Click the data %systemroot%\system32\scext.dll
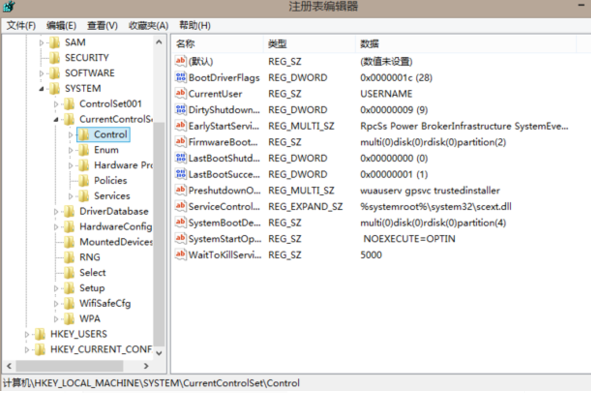 [436, 207]
